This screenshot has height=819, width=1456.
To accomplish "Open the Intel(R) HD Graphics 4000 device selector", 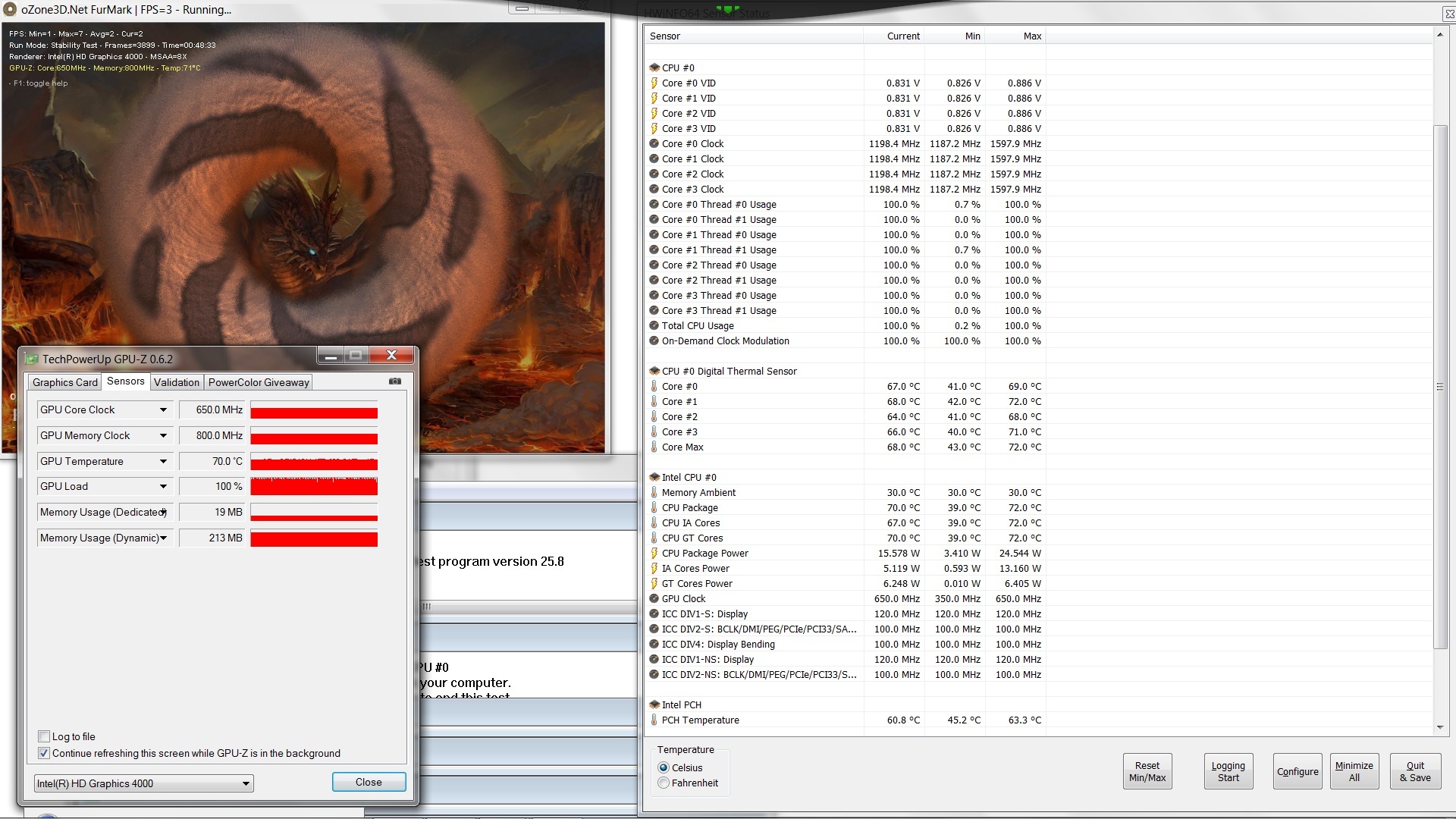I will click(144, 783).
